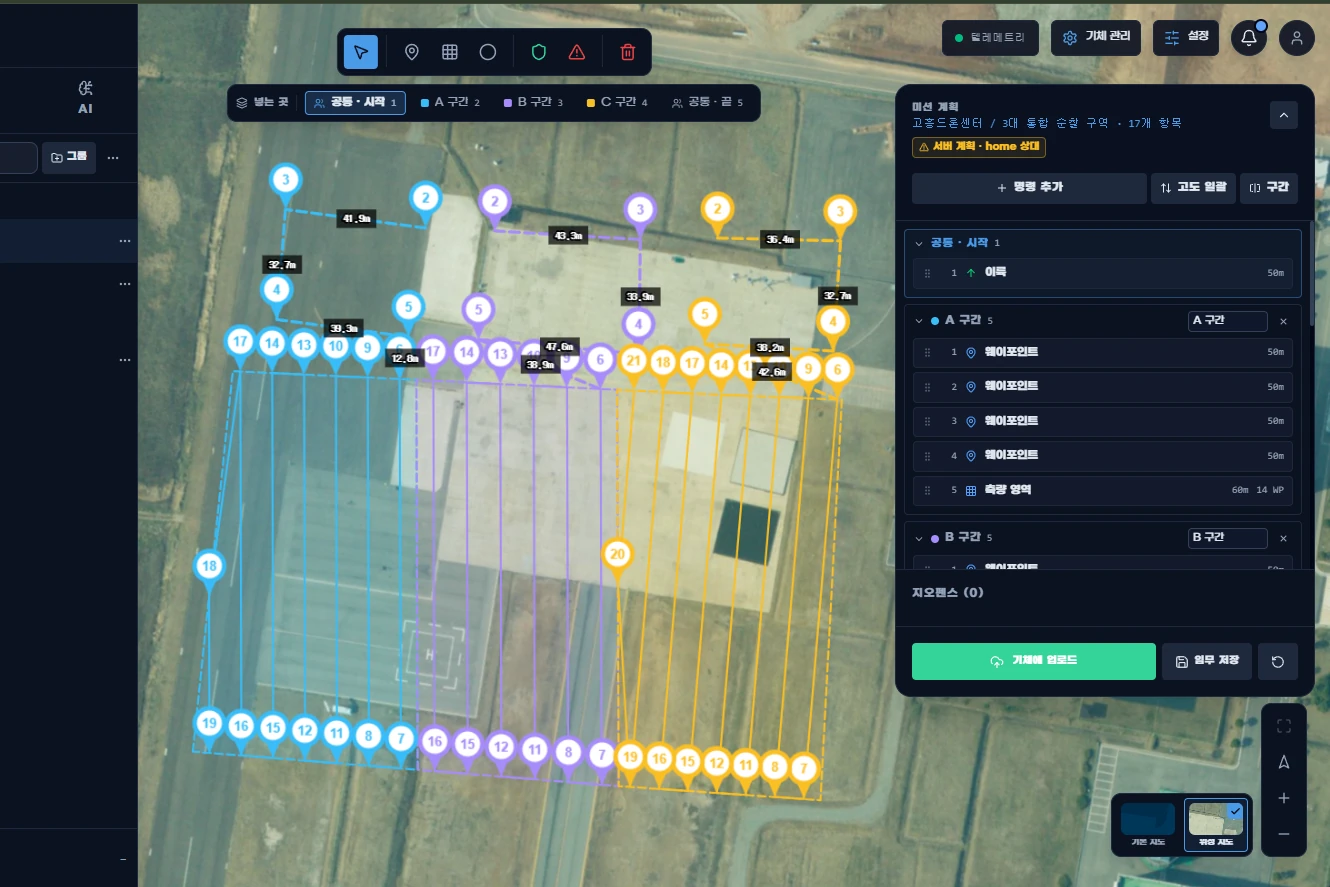
Task: Zoom in on the map
Action: click(1284, 798)
